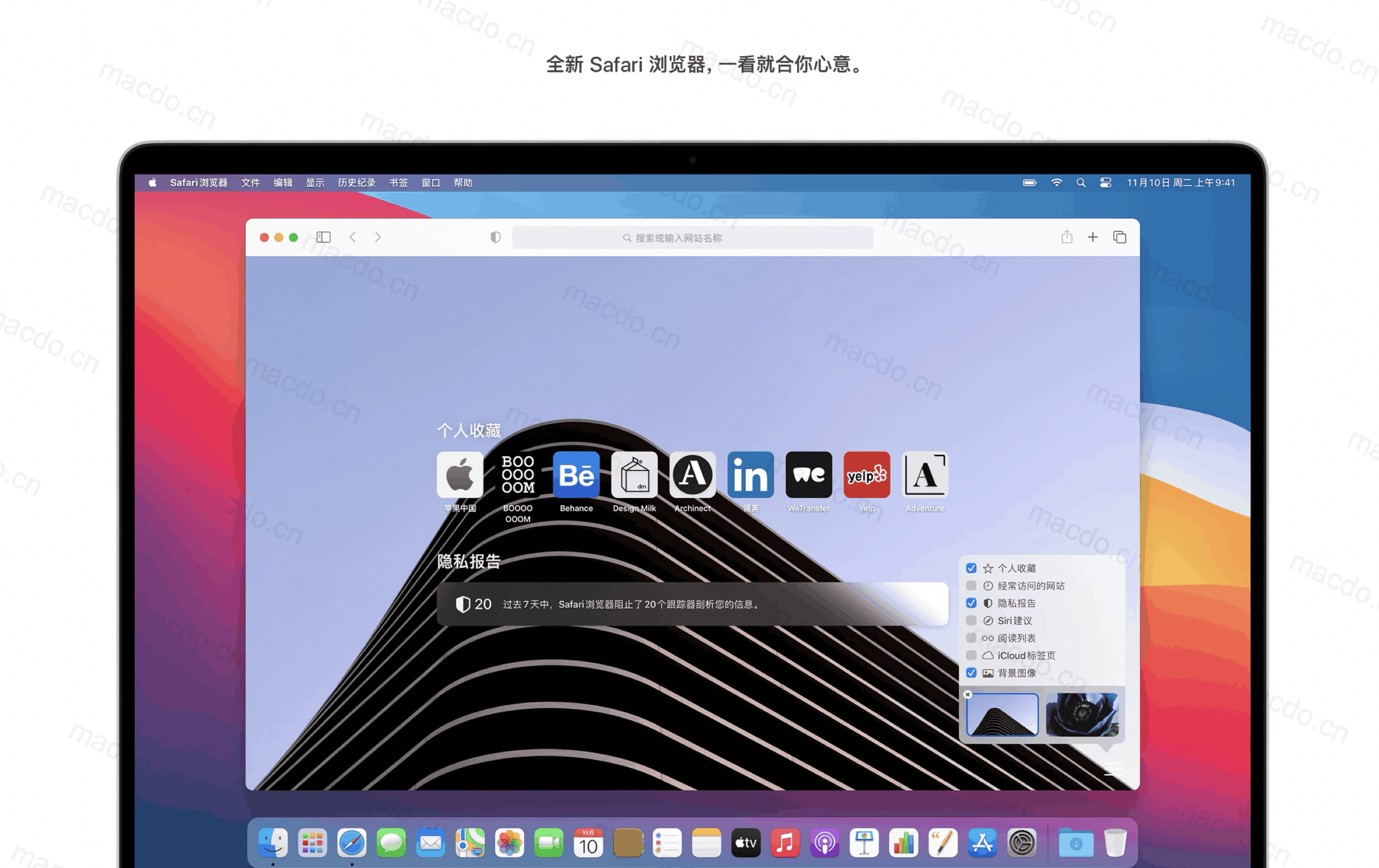
Task: Open the Archinect favorite
Action: [x=693, y=475]
